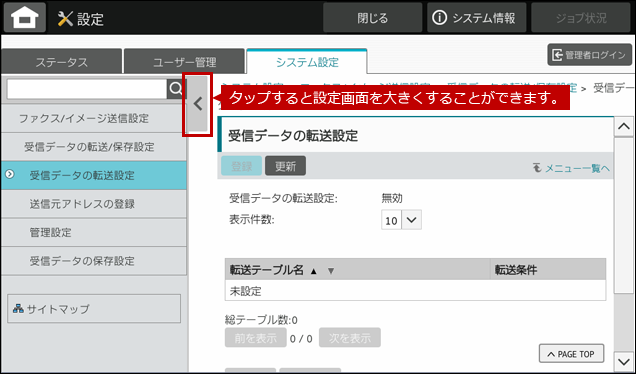Screen dimensions: 636x374
Task: Click PAGE TOP button
Action: tap(571, 354)
